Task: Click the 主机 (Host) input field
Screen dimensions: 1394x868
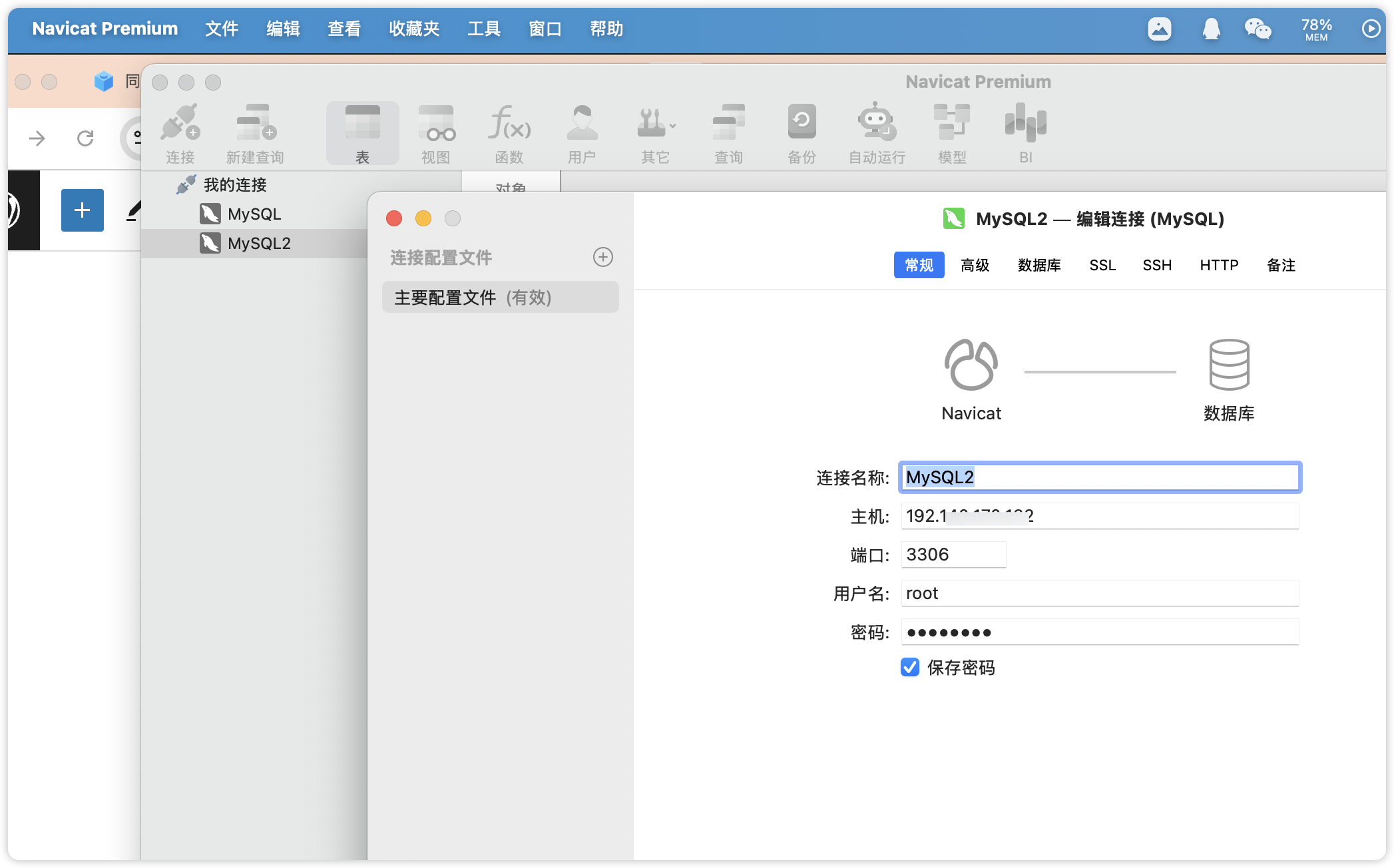Action: [x=1100, y=516]
